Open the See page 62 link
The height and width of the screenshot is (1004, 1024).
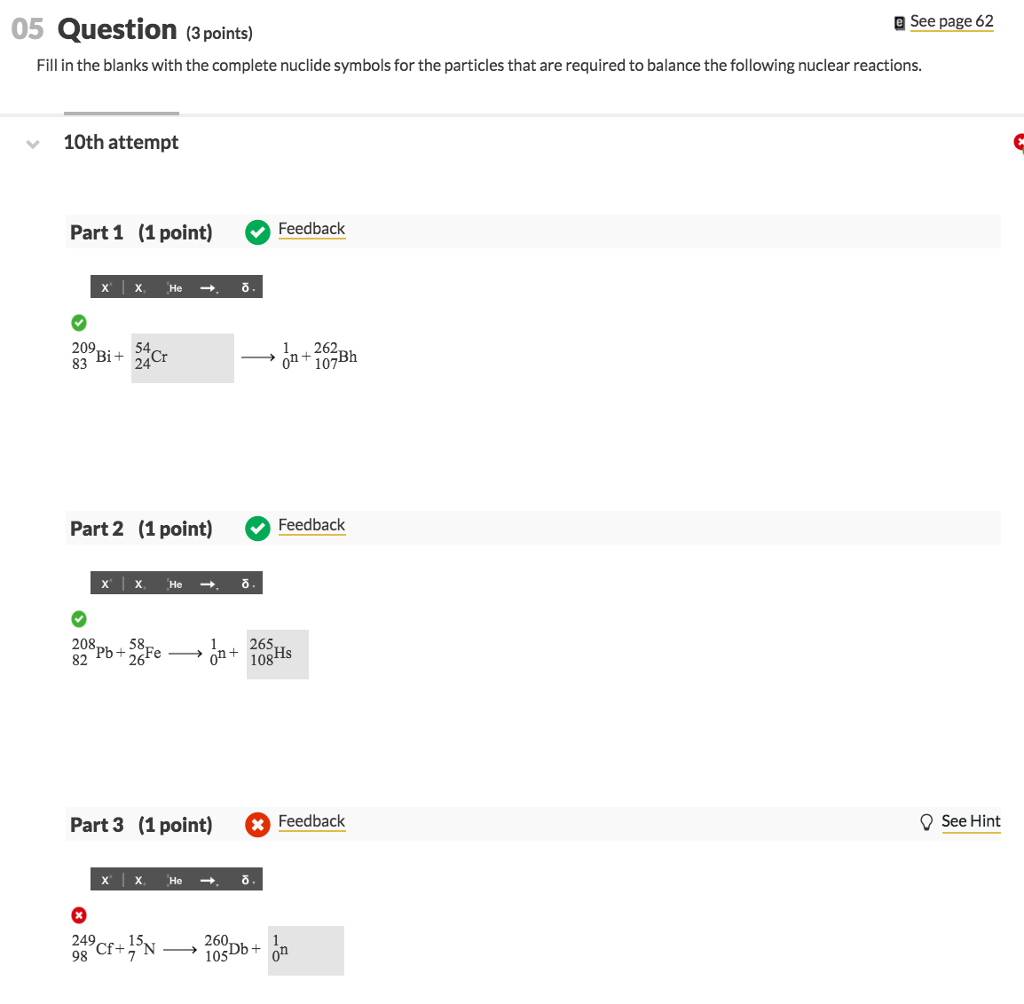(x=950, y=20)
